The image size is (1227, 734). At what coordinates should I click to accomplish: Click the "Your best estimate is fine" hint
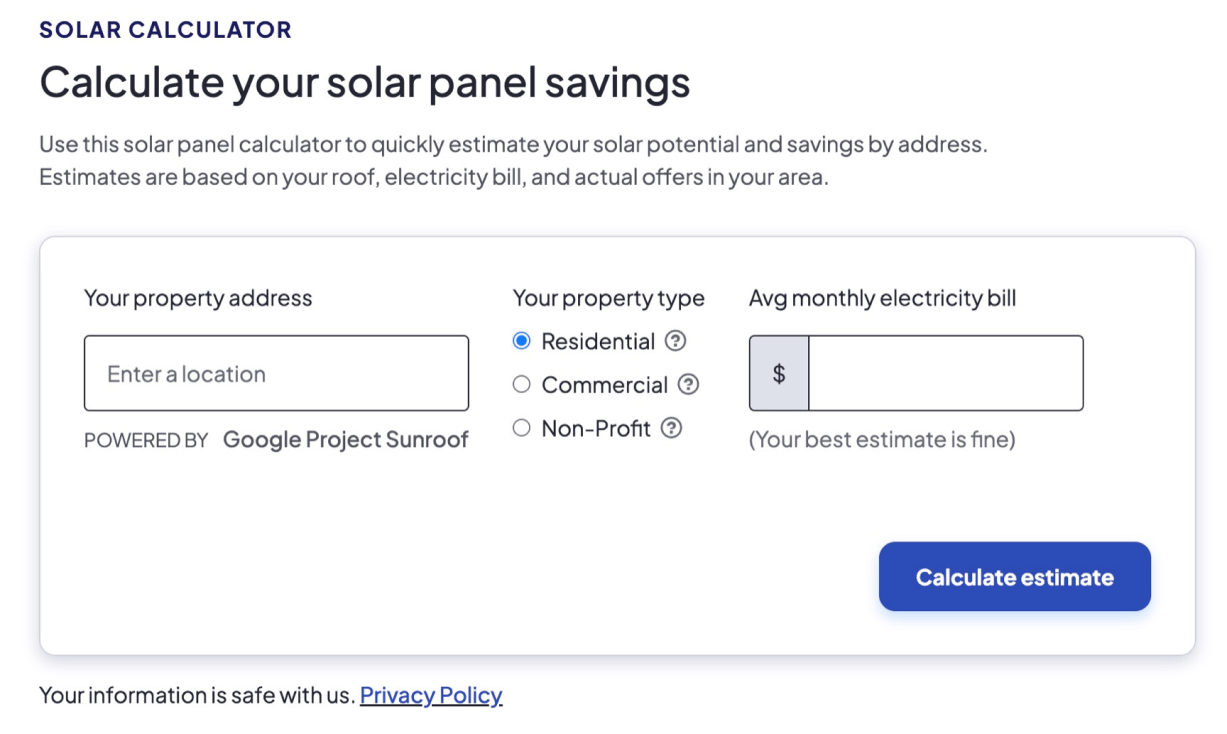pyautogui.click(x=882, y=440)
